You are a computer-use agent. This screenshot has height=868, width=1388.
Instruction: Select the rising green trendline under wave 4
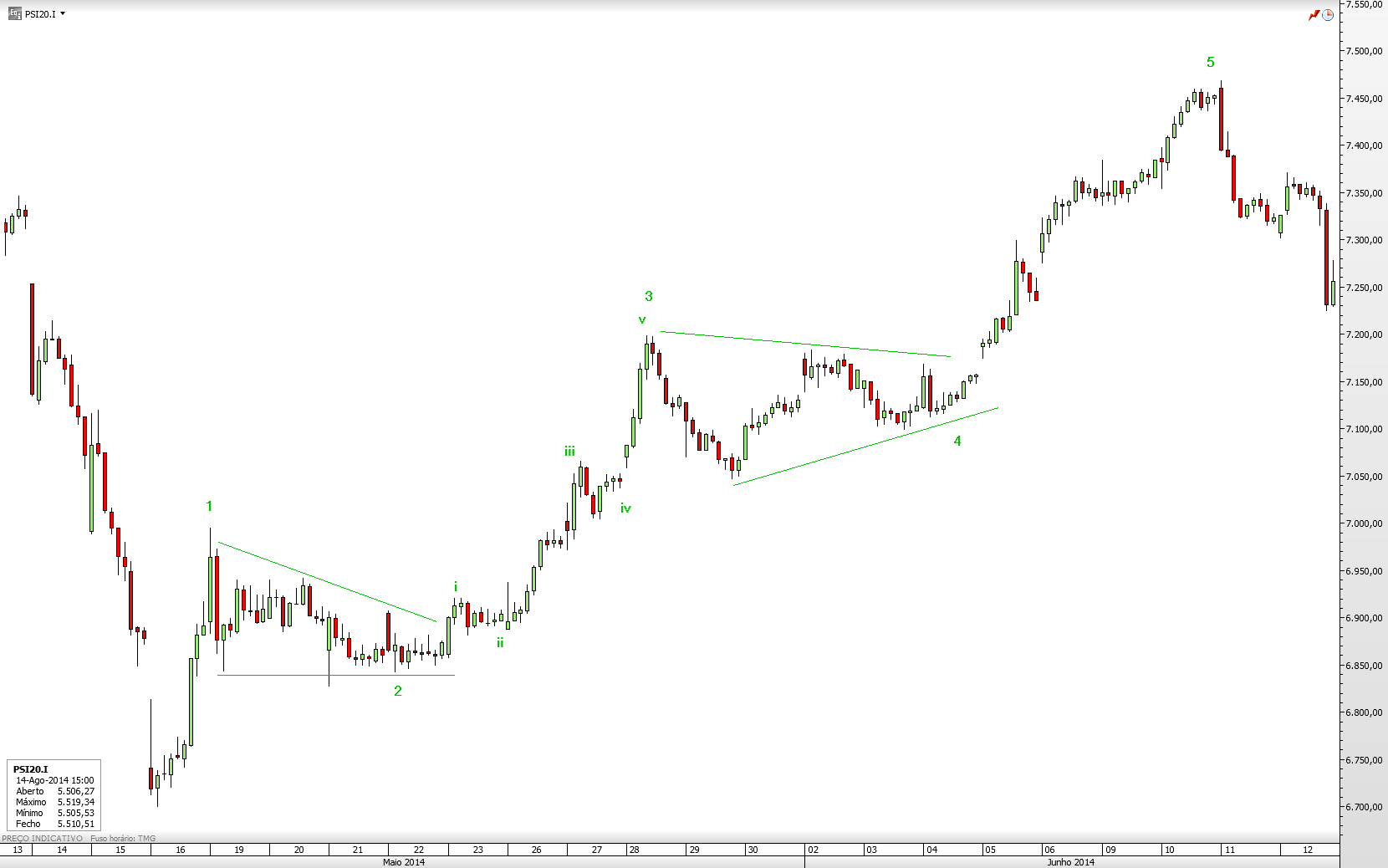[x=865, y=447]
